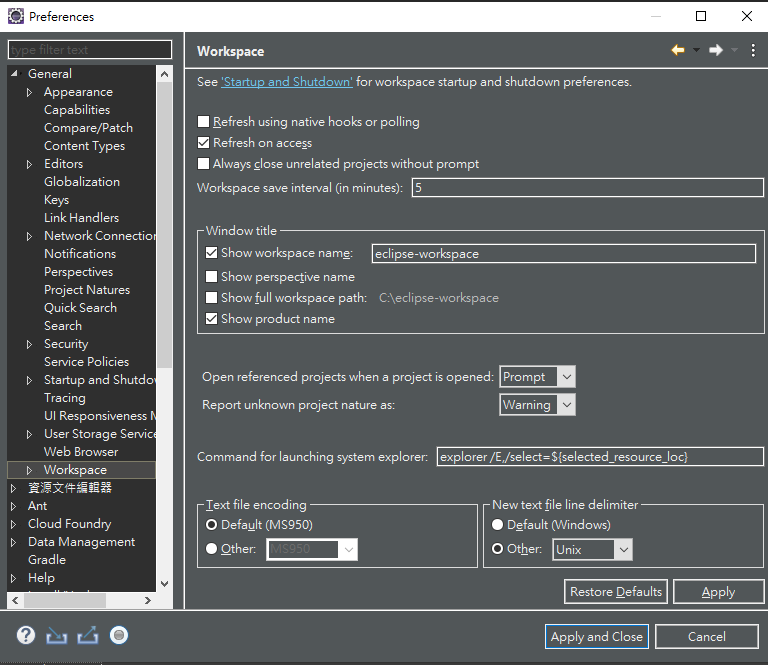The height and width of the screenshot is (665, 768).
Task: Open the View Menu three-dots icon
Action: [753, 50]
